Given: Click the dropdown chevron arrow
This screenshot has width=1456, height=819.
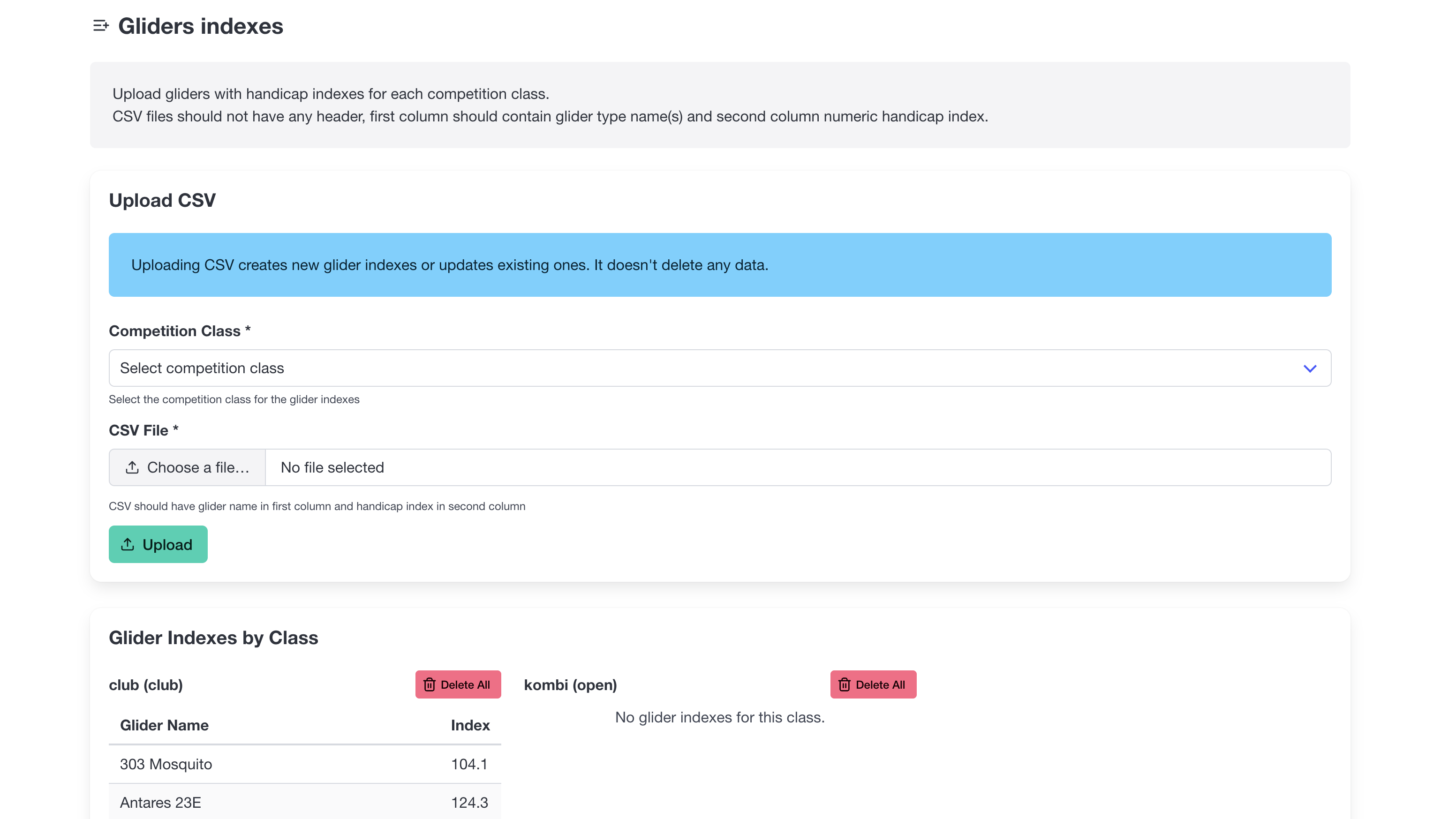Looking at the screenshot, I should click(1310, 368).
